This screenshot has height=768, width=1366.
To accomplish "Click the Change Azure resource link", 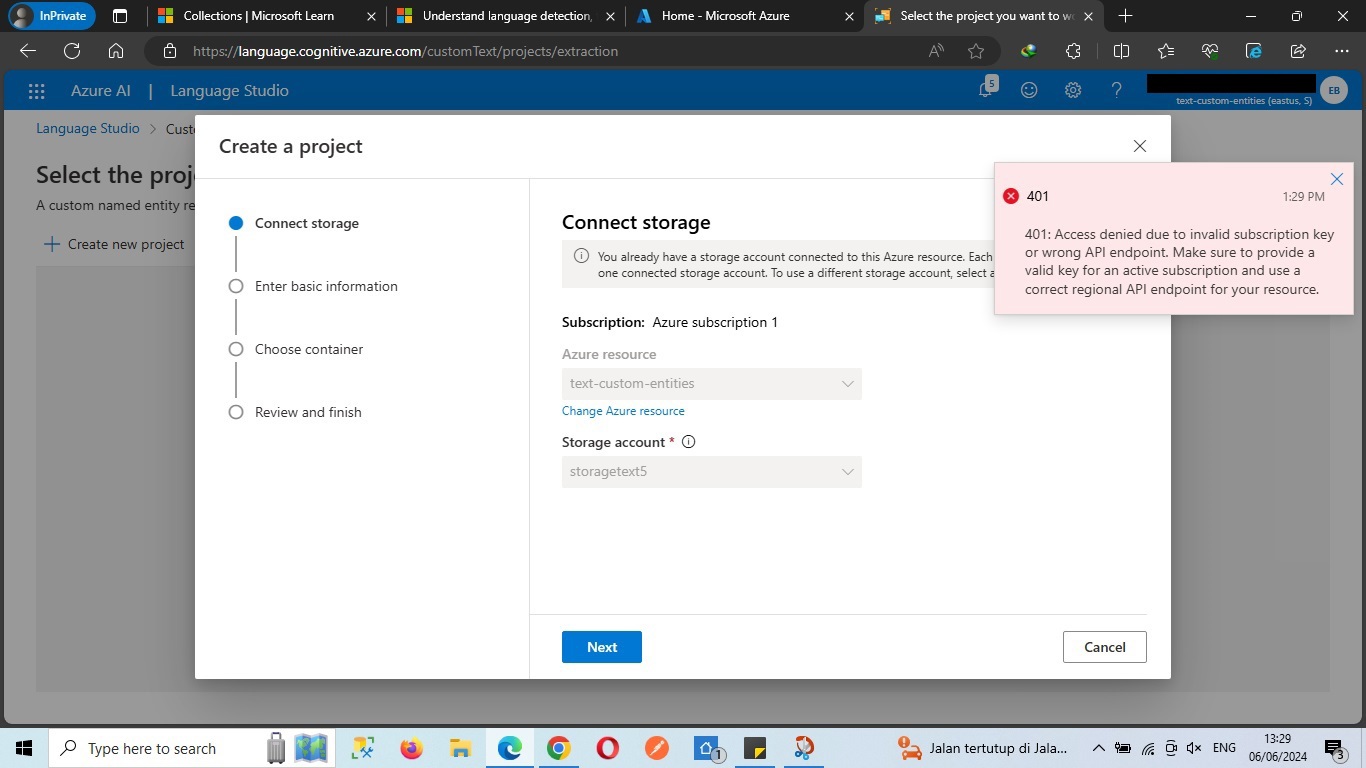I will click(x=623, y=411).
